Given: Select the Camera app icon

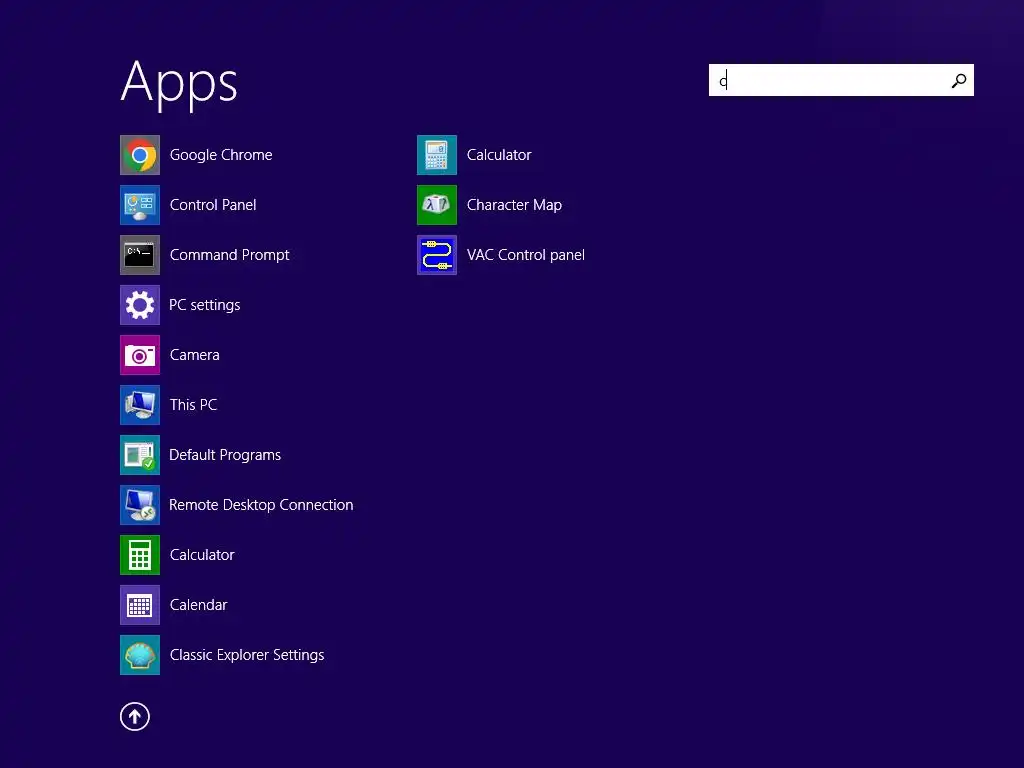Looking at the screenshot, I should tap(140, 355).
